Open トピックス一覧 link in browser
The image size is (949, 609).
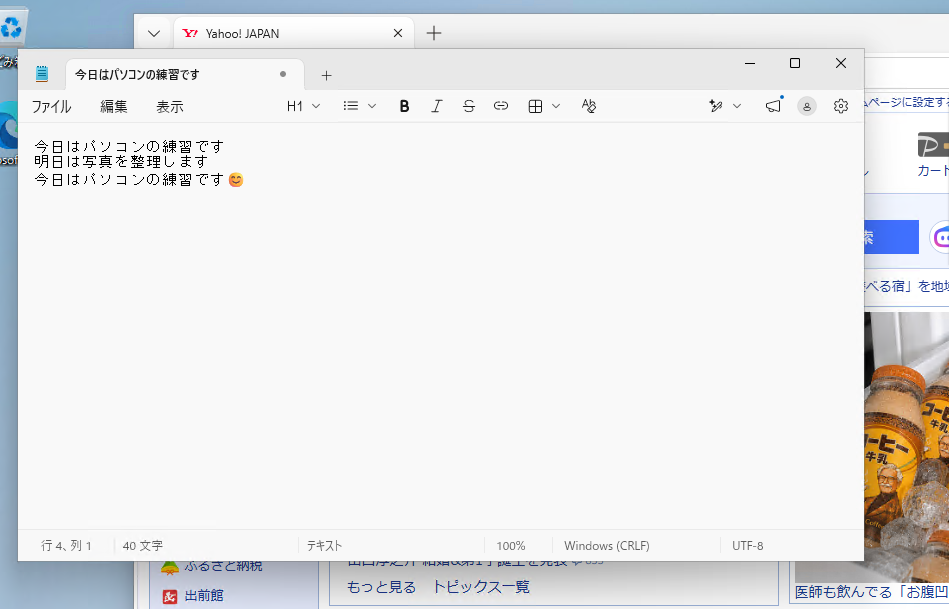click(x=481, y=587)
